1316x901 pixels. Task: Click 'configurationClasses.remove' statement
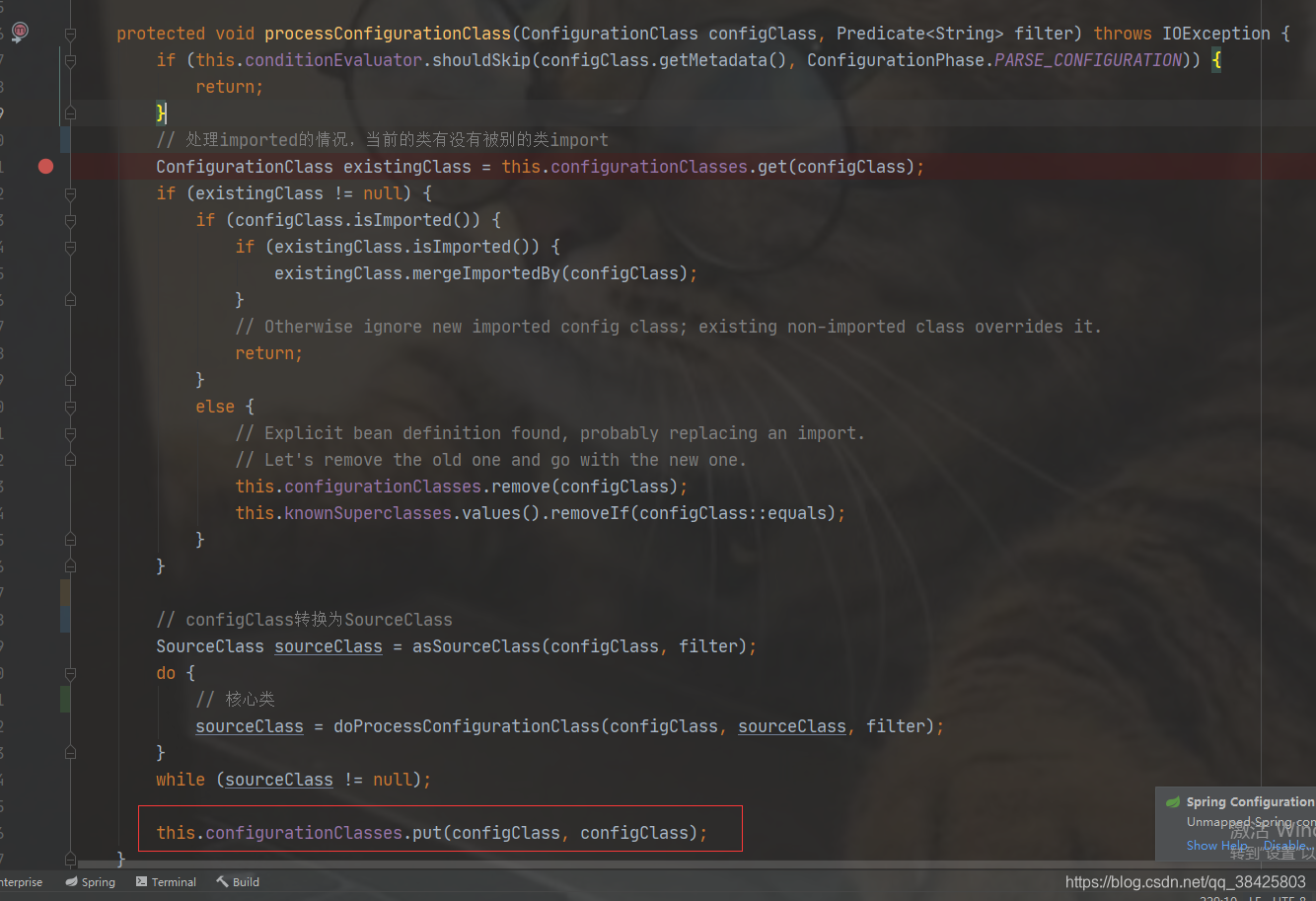pos(462,487)
